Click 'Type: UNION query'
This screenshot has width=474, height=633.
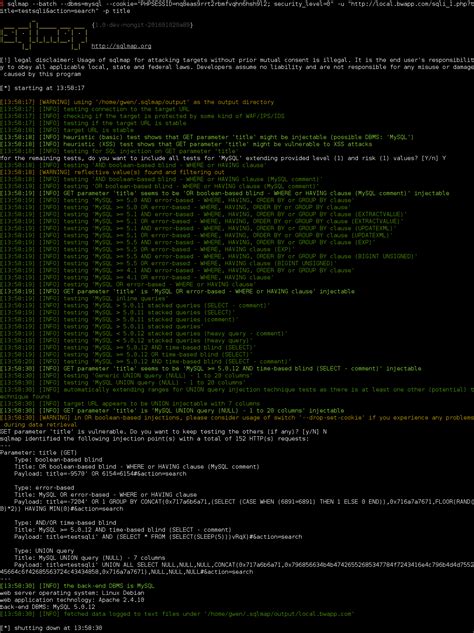[x=44, y=551]
